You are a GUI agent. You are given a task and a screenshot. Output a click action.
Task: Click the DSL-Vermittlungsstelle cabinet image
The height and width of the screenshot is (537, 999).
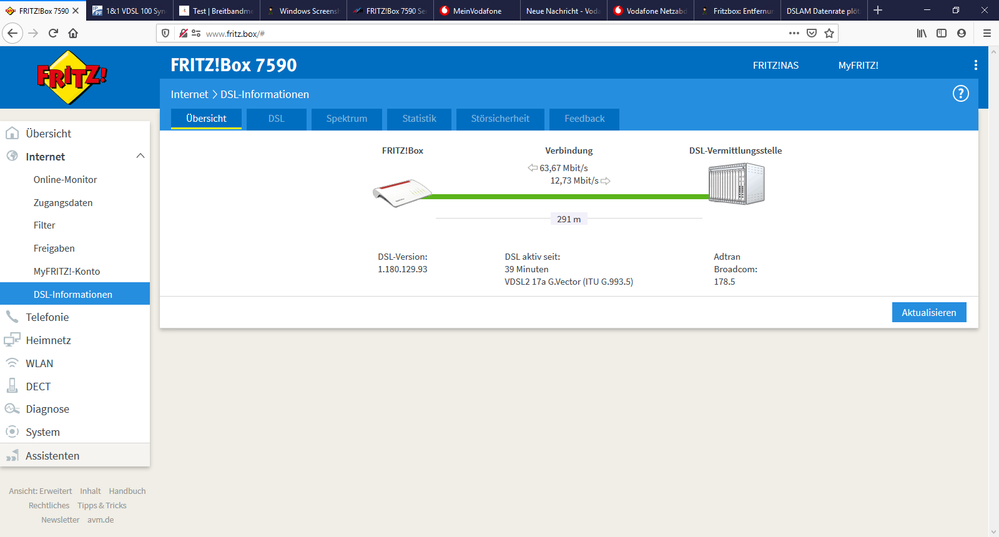[x=737, y=183]
